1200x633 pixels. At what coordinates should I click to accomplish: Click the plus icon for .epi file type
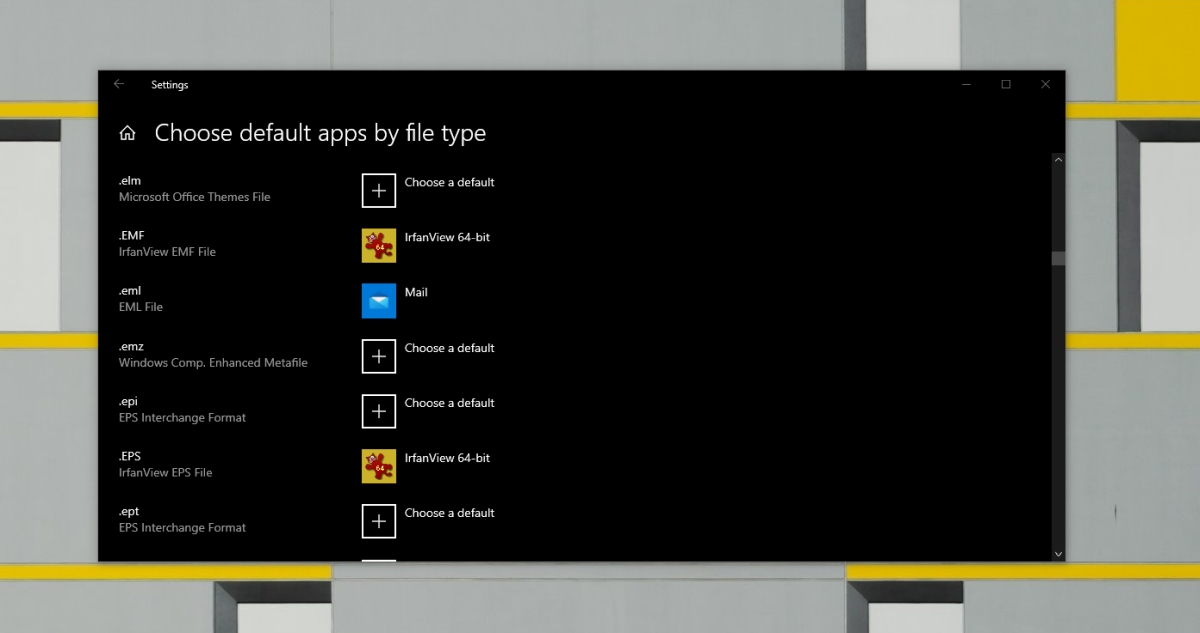pyautogui.click(x=379, y=411)
